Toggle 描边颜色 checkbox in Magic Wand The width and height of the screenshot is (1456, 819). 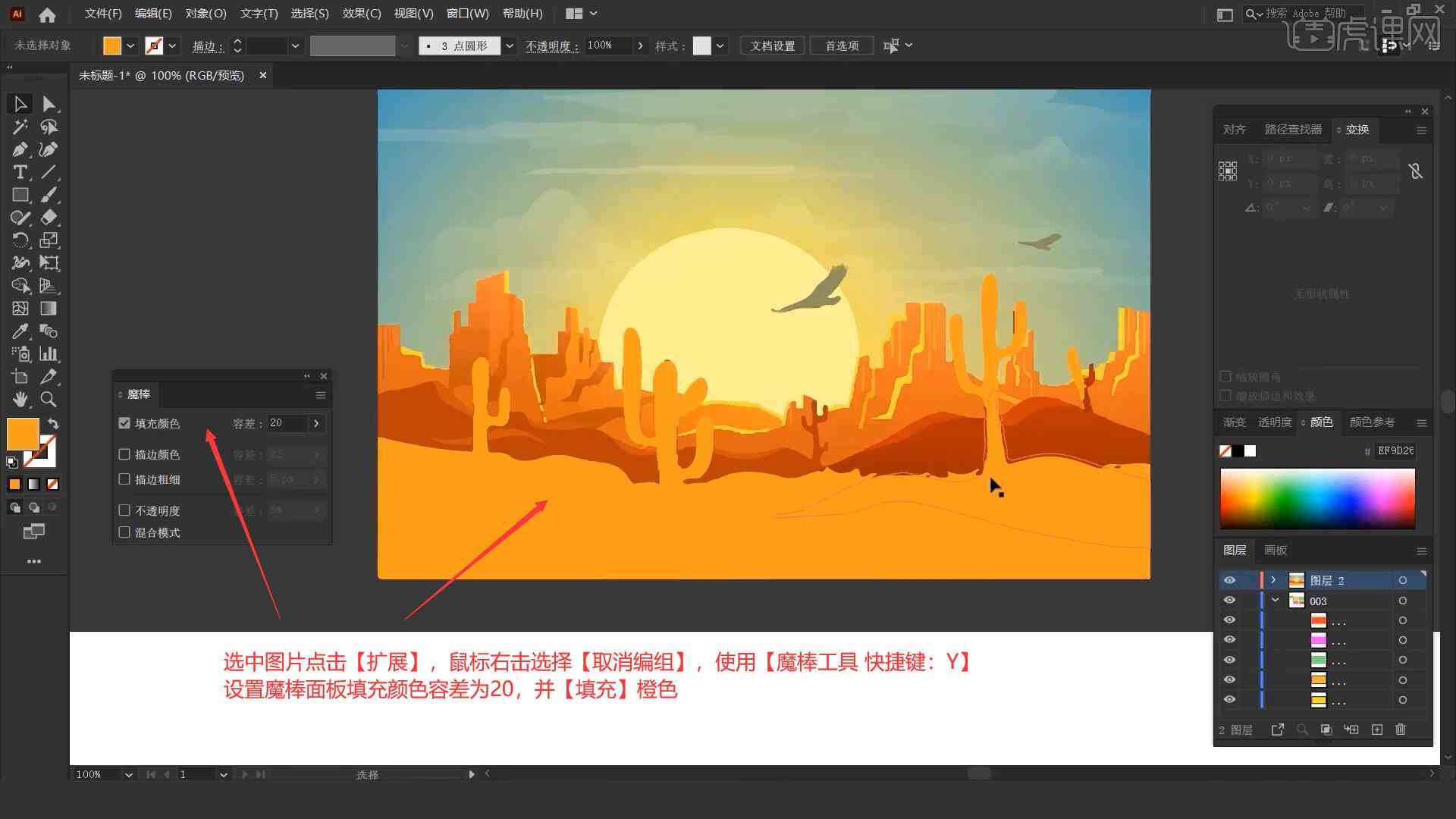tap(124, 454)
